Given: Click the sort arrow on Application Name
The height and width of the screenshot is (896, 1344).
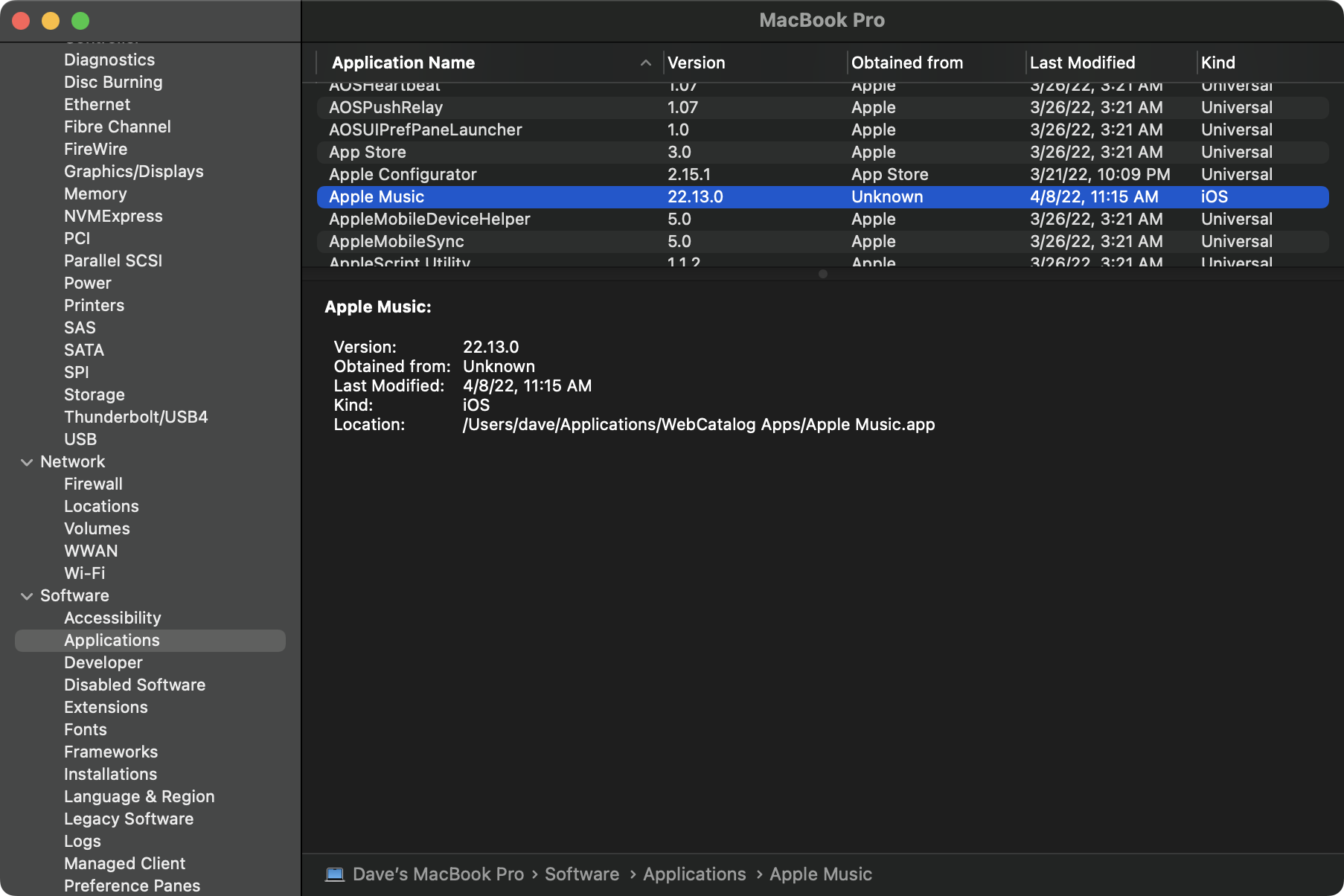Looking at the screenshot, I should point(646,63).
